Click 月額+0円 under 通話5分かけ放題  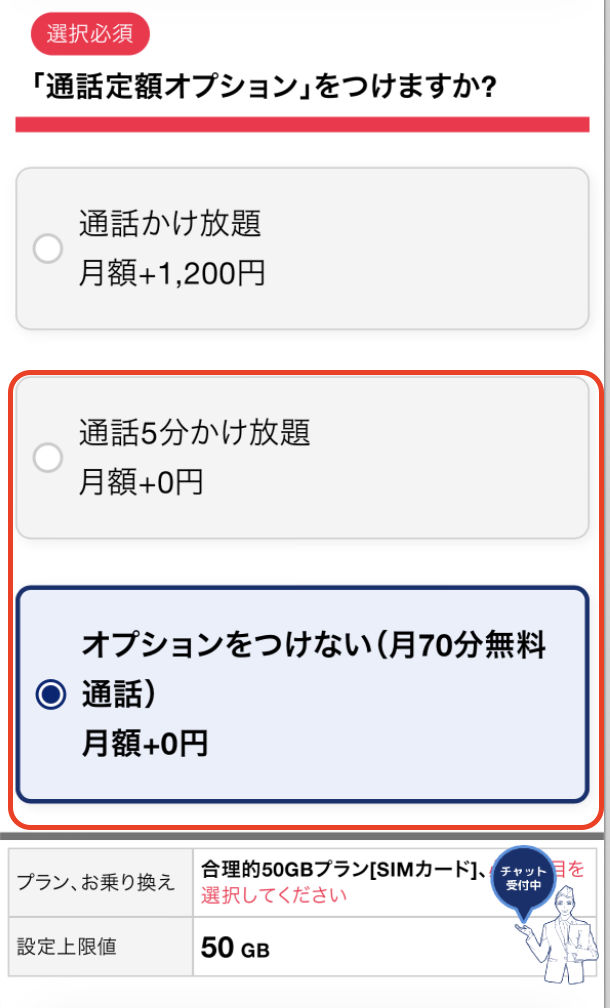(x=141, y=483)
